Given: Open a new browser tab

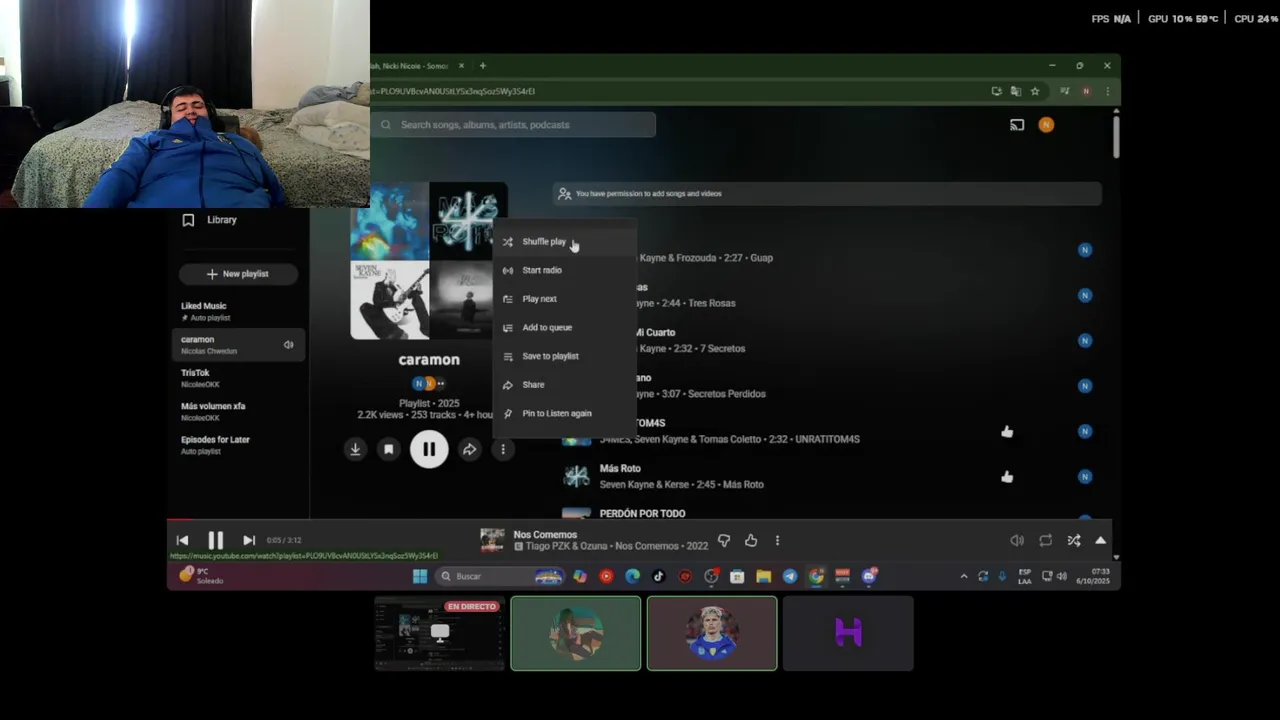Looking at the screenshot, I should [x=483, y=66].
